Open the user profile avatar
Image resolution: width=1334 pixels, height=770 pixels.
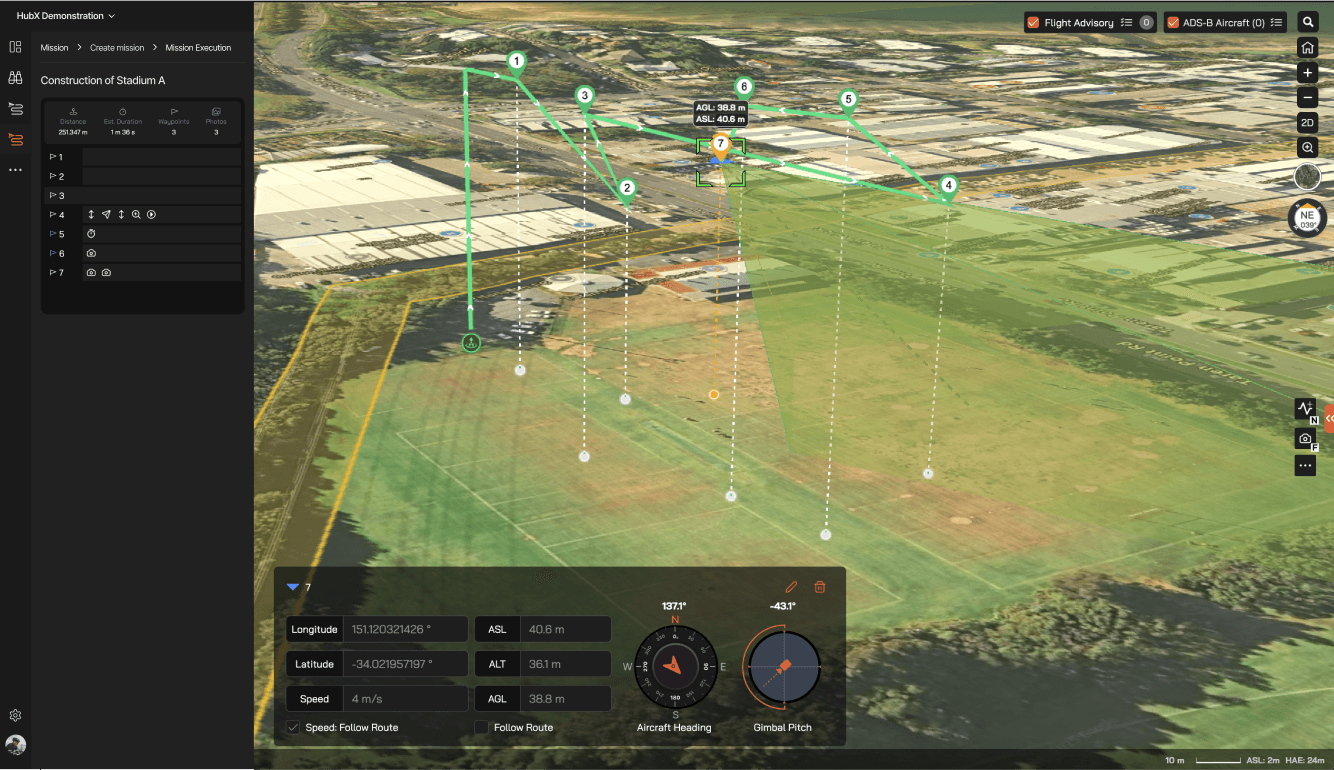pyautogui.click(x=15, y=745)
